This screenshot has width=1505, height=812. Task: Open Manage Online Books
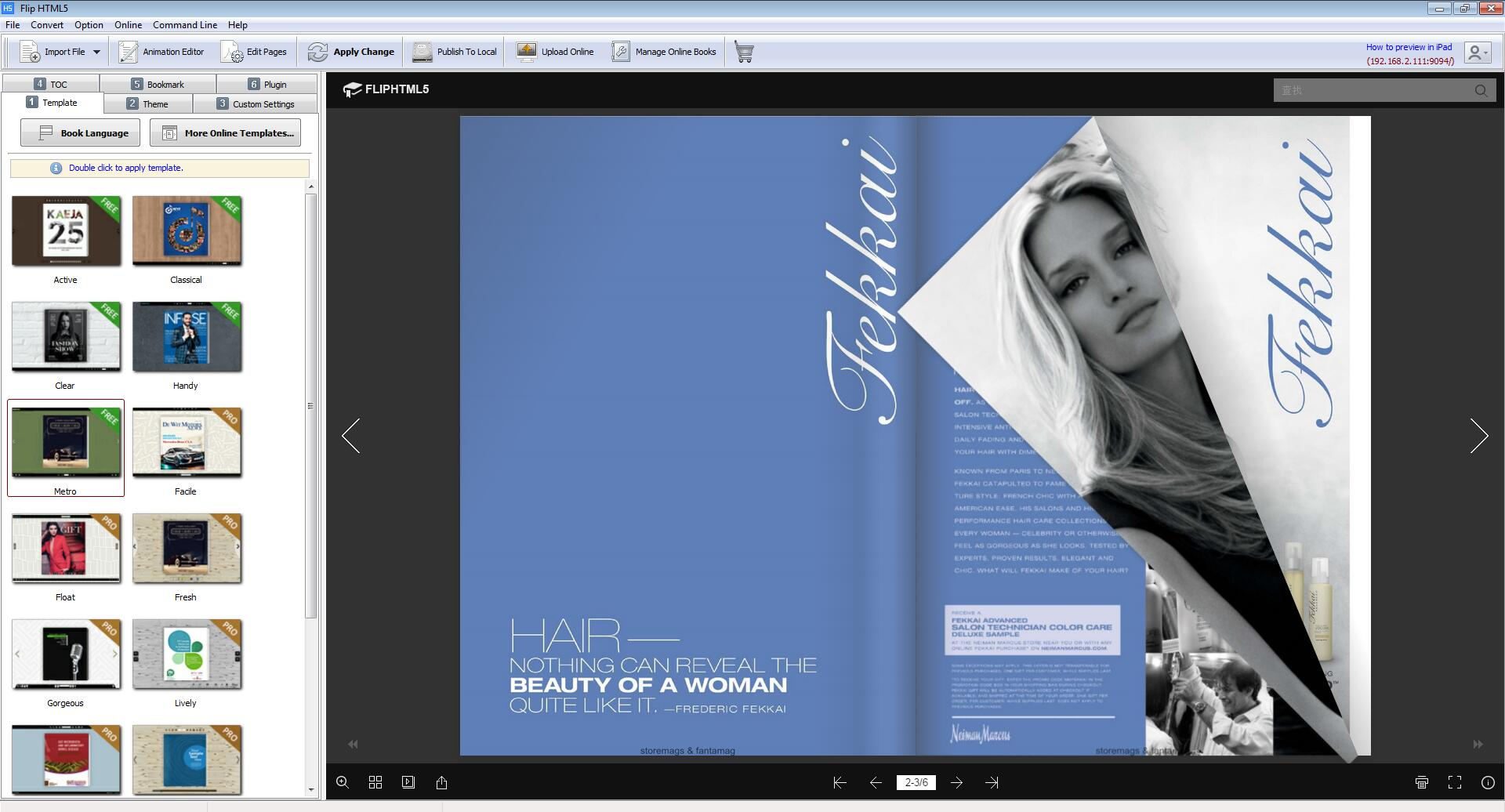pyautogui.click(x=664, y=52)
